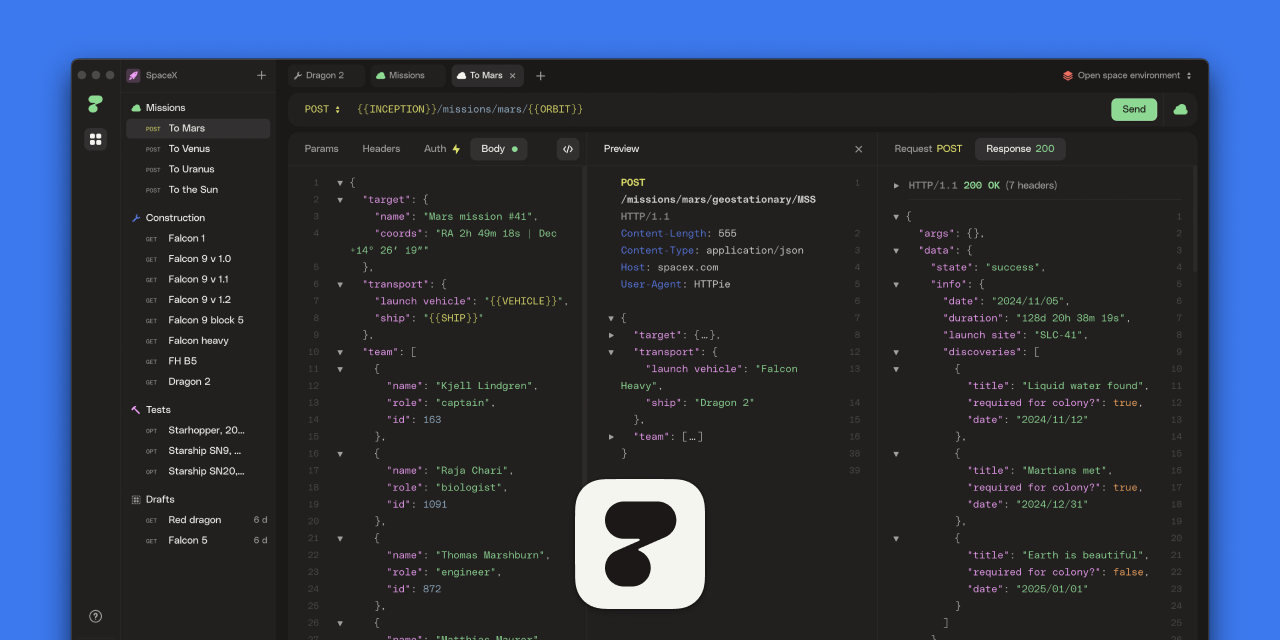Click the grid collections icon in left rail
The image size is (1280, 640).
[96, 139]
